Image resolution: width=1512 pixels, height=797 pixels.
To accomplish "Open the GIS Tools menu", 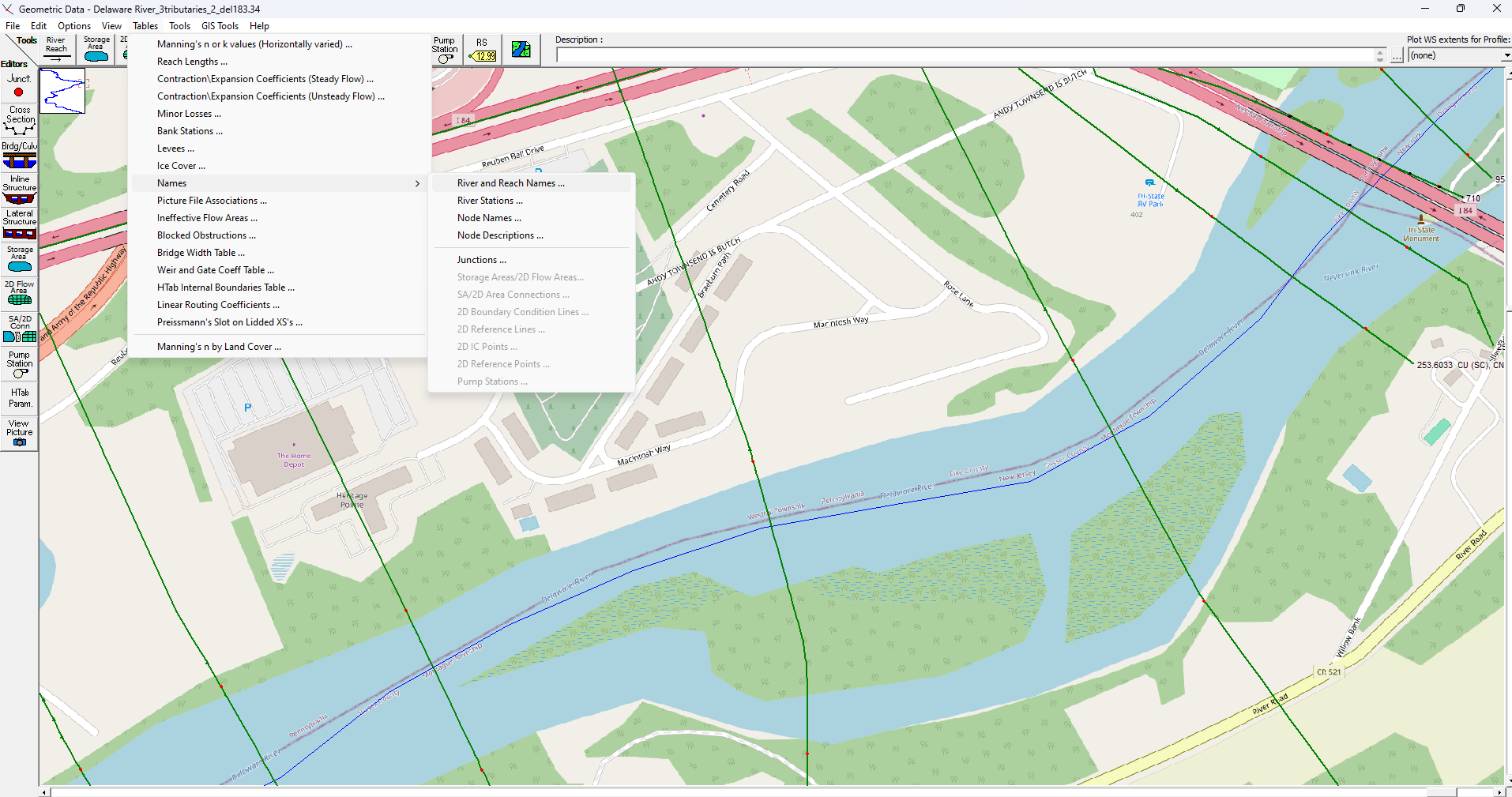I will tap(220, 26).
